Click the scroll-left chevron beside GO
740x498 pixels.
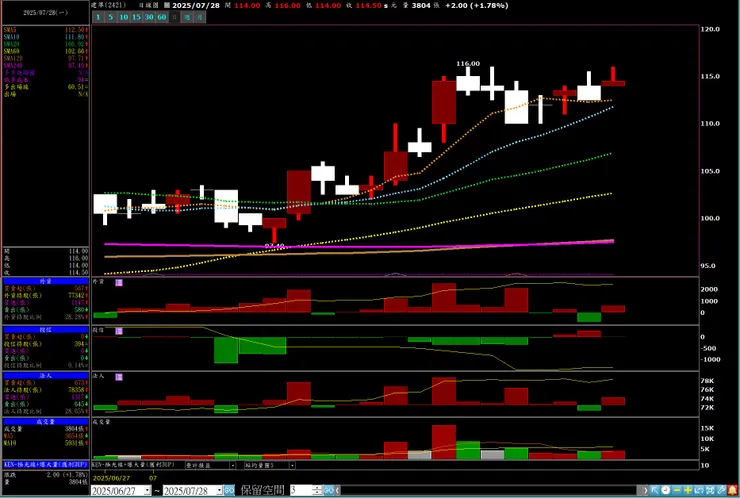pos(337,490)
